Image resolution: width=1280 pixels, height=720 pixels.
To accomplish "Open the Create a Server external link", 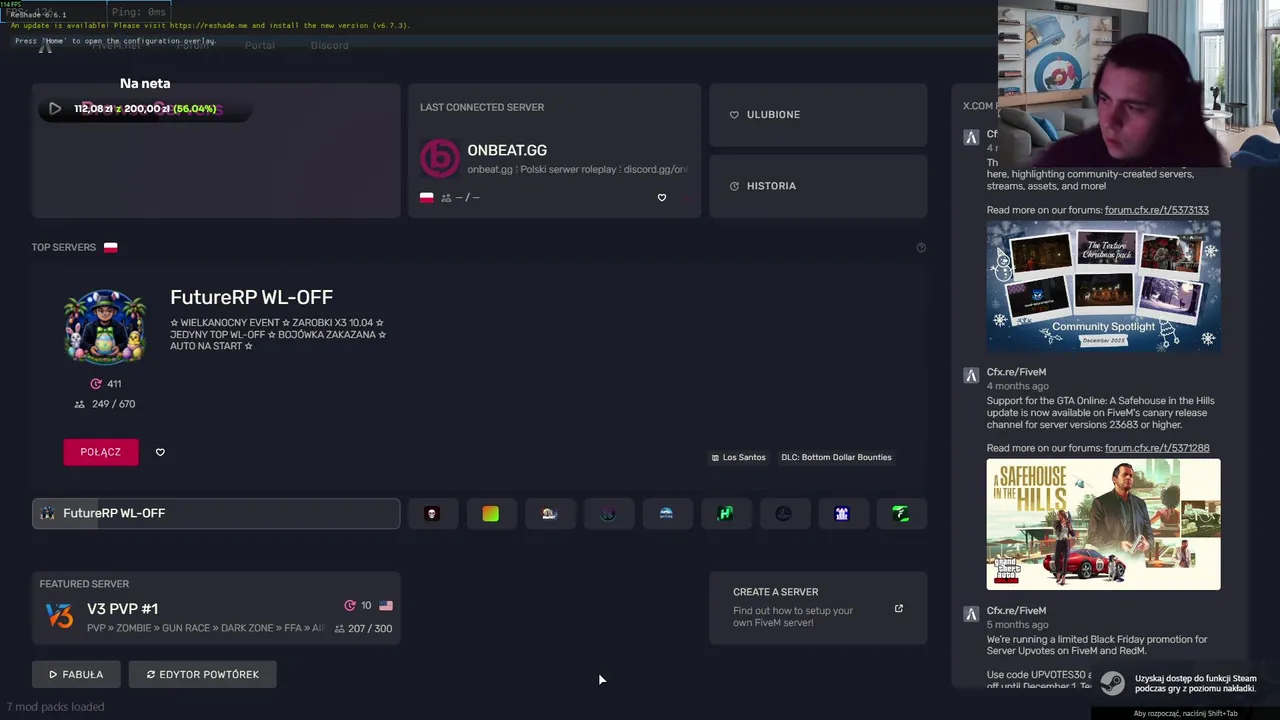I will click(818, 608).
